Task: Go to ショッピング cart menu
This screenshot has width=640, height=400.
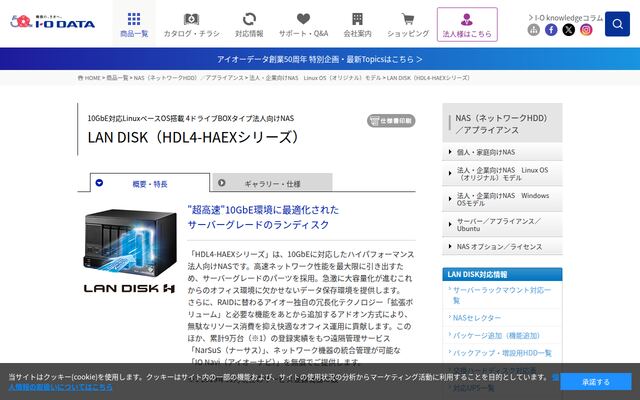Action: click(x=408, y=24)
